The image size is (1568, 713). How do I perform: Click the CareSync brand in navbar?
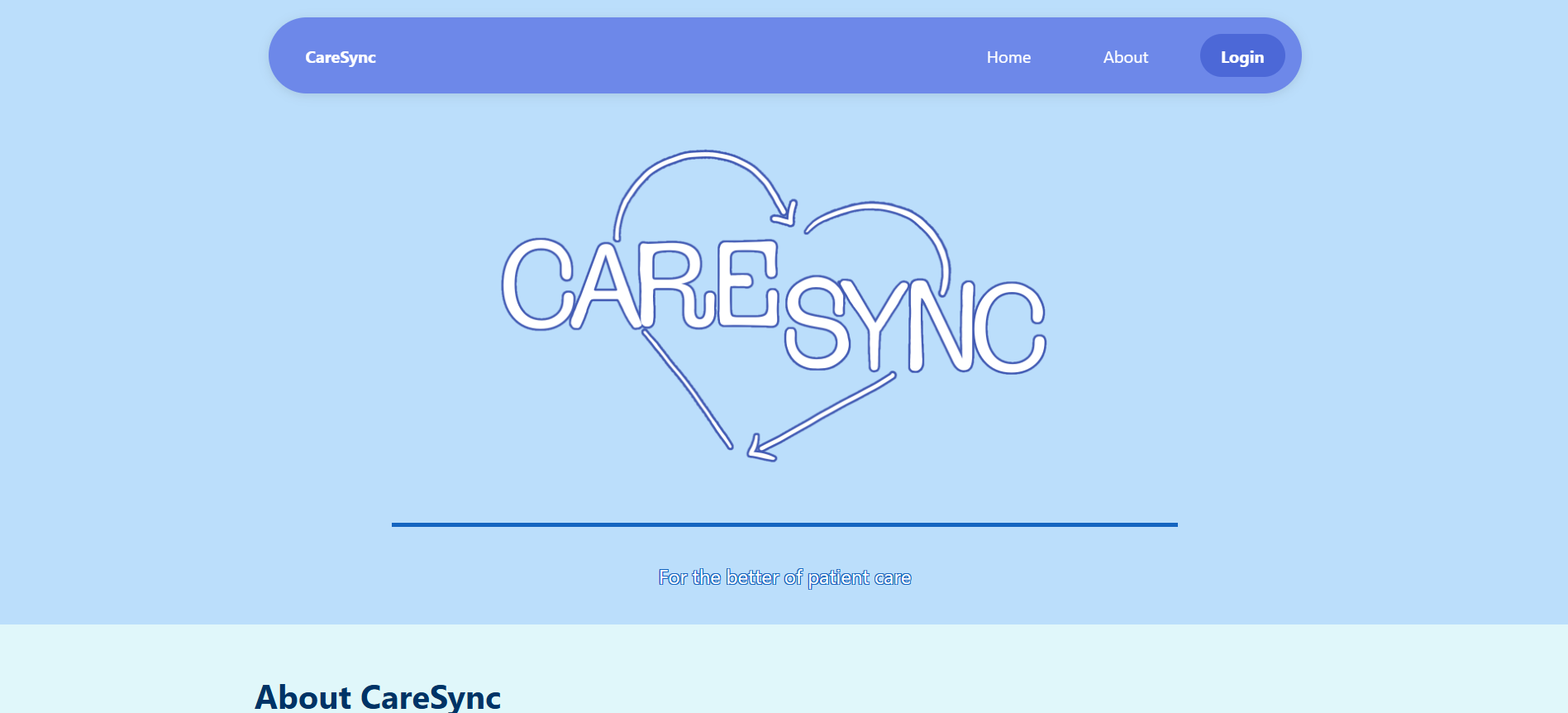point(341,57)
